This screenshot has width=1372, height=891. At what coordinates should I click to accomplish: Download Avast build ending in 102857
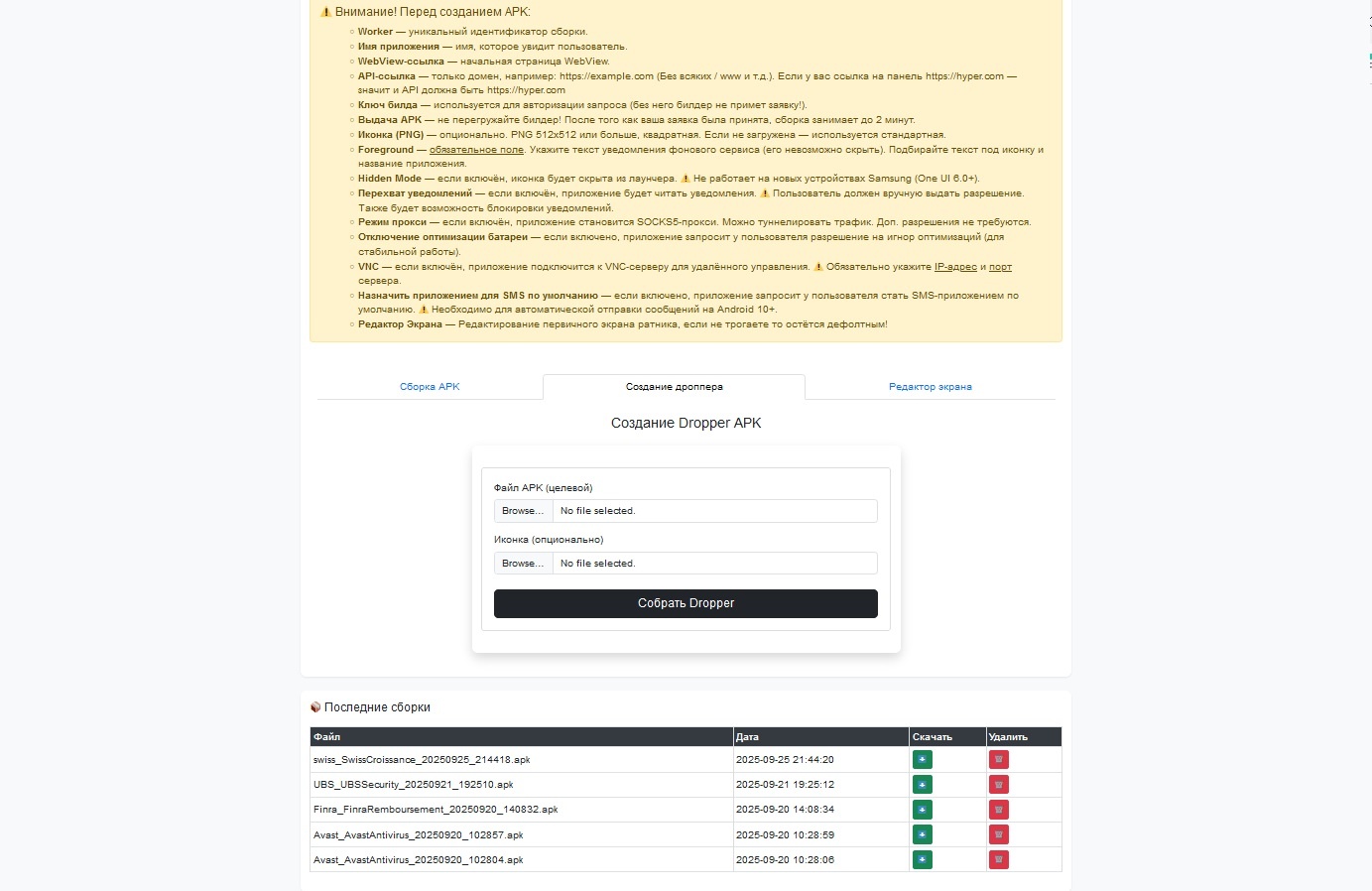pyautogui.click(x=922, y=834)
